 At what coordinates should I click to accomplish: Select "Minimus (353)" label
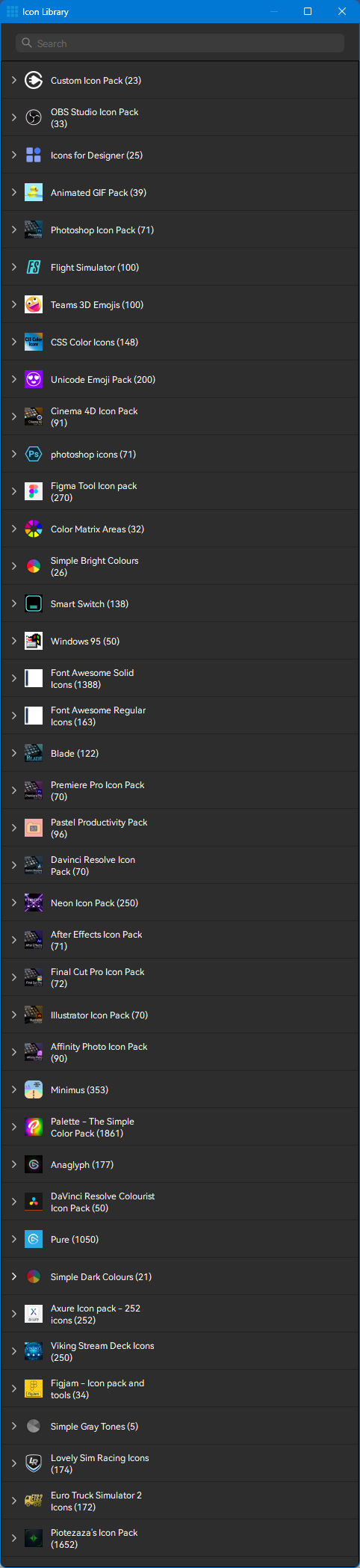pyautogui.click(x=79, y=1089)
